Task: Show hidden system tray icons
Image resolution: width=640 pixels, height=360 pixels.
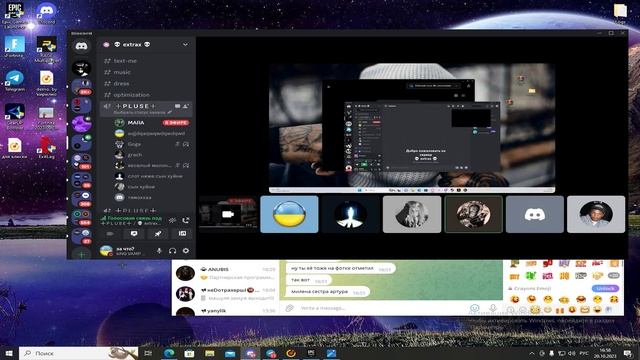Action: (x=531, y=353)
